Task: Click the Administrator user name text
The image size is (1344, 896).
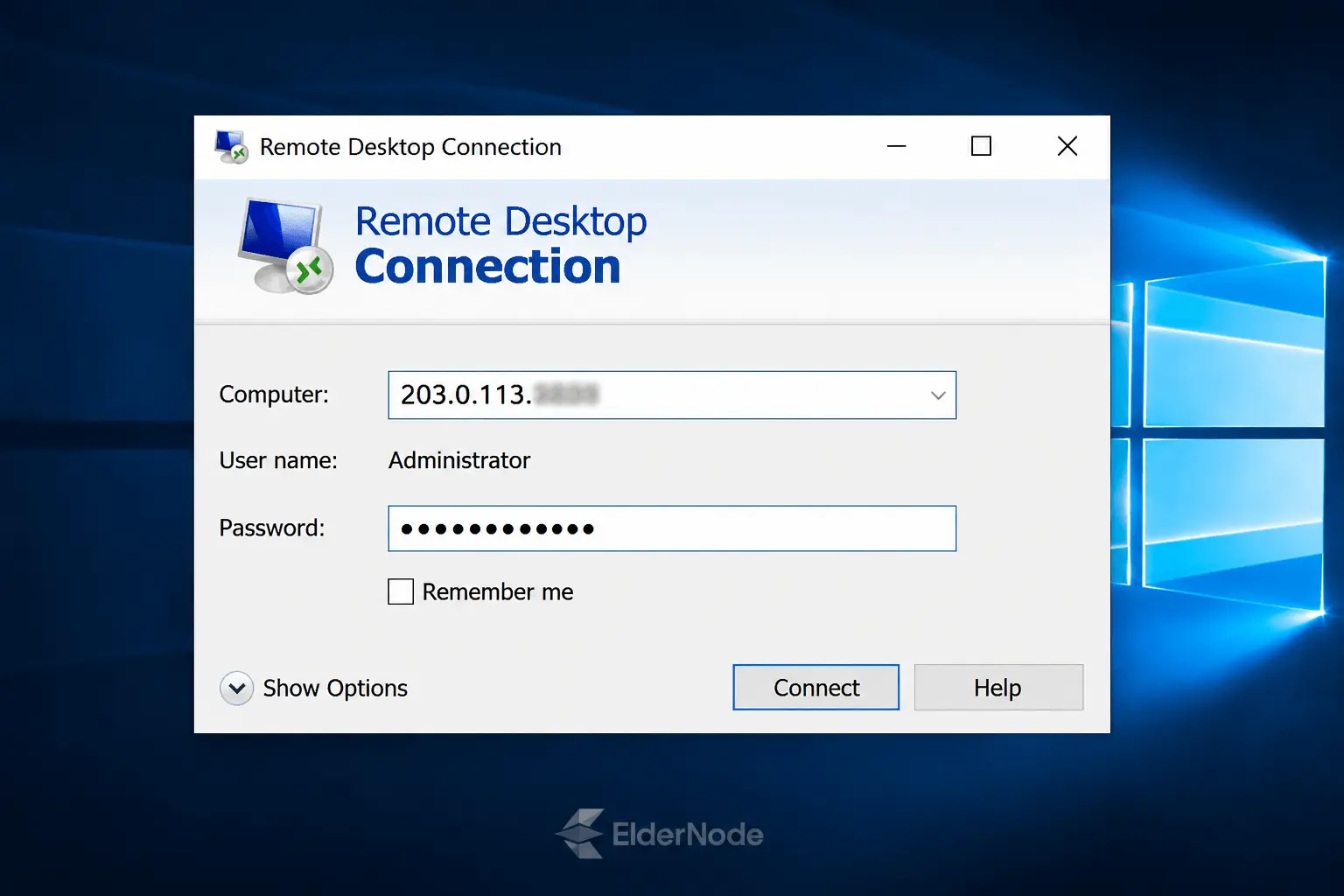Action: 459,460
